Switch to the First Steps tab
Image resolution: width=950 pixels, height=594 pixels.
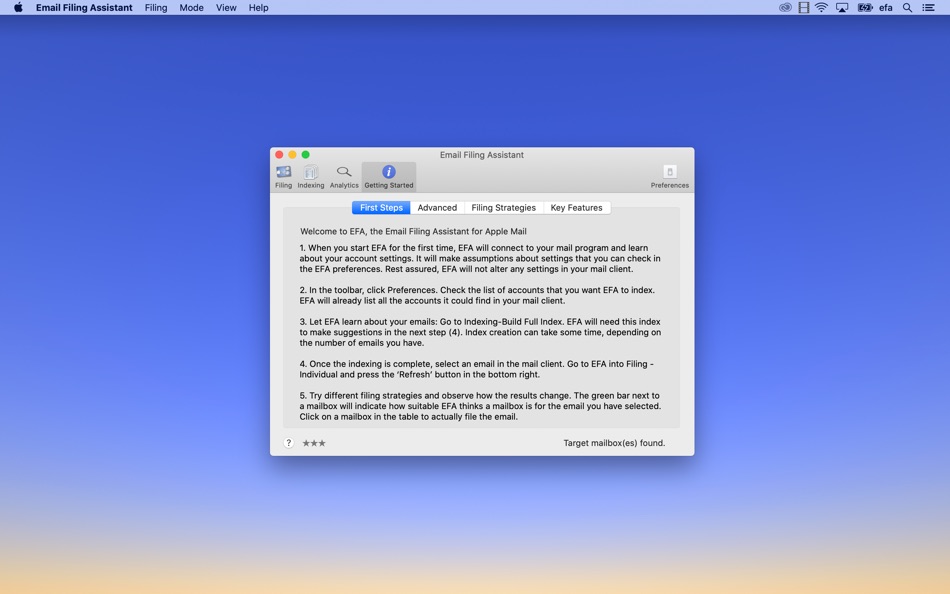coord(381,207)
